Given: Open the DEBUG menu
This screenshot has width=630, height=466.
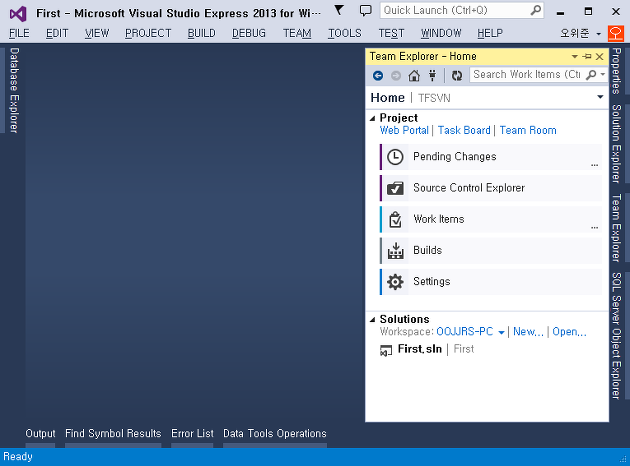Looking at the screenshot, I should click(x=249, y=33).
